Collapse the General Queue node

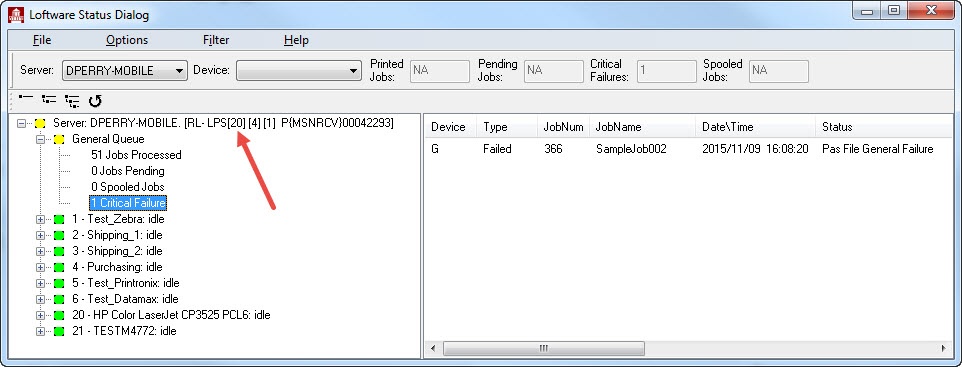point(40,139)
